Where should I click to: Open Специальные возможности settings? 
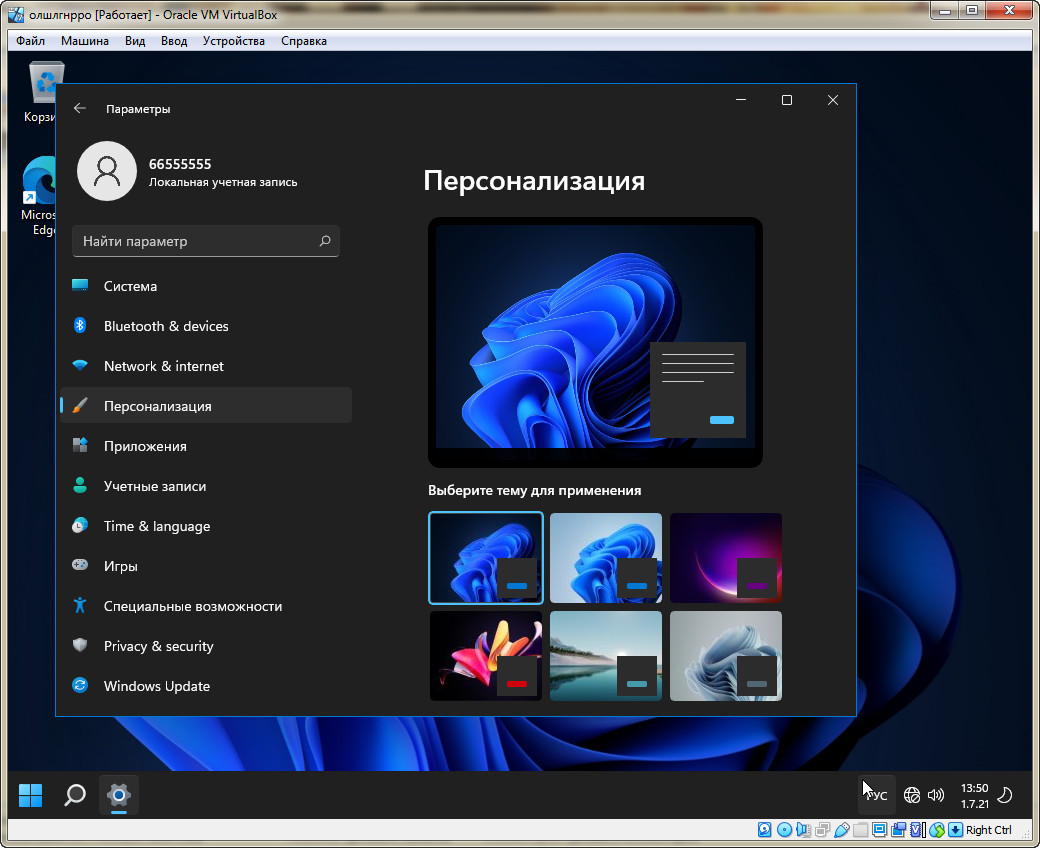coord(193,606)
